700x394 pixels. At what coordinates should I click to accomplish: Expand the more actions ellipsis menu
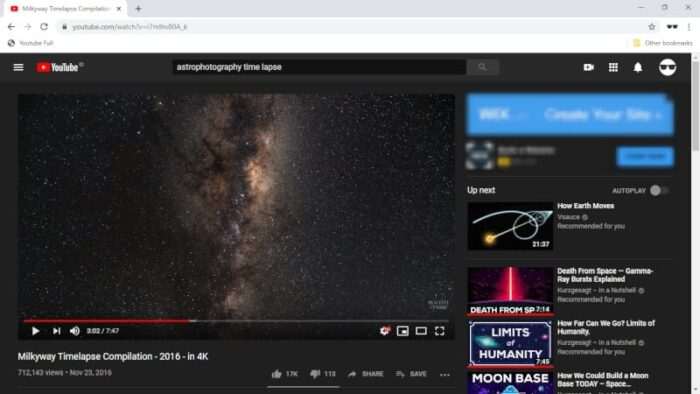445,374
